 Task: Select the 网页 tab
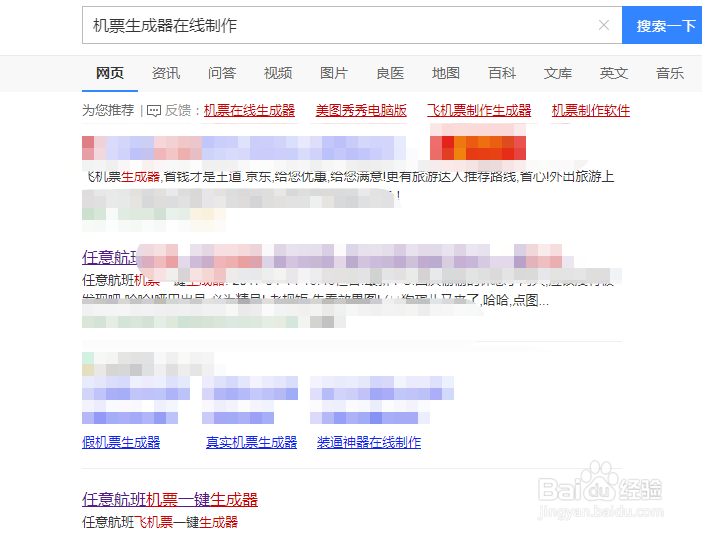point(110,73)
